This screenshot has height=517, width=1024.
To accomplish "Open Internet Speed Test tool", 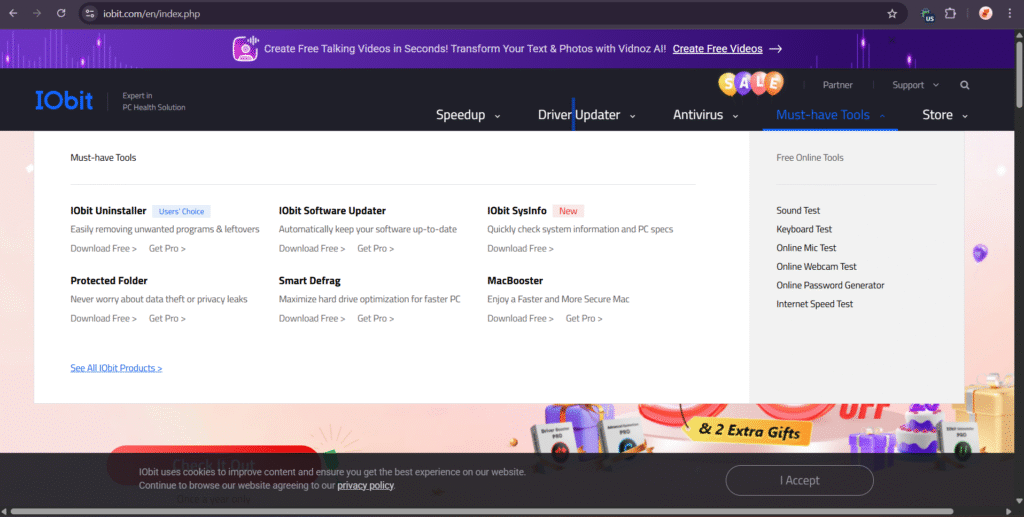I will 814,304.
